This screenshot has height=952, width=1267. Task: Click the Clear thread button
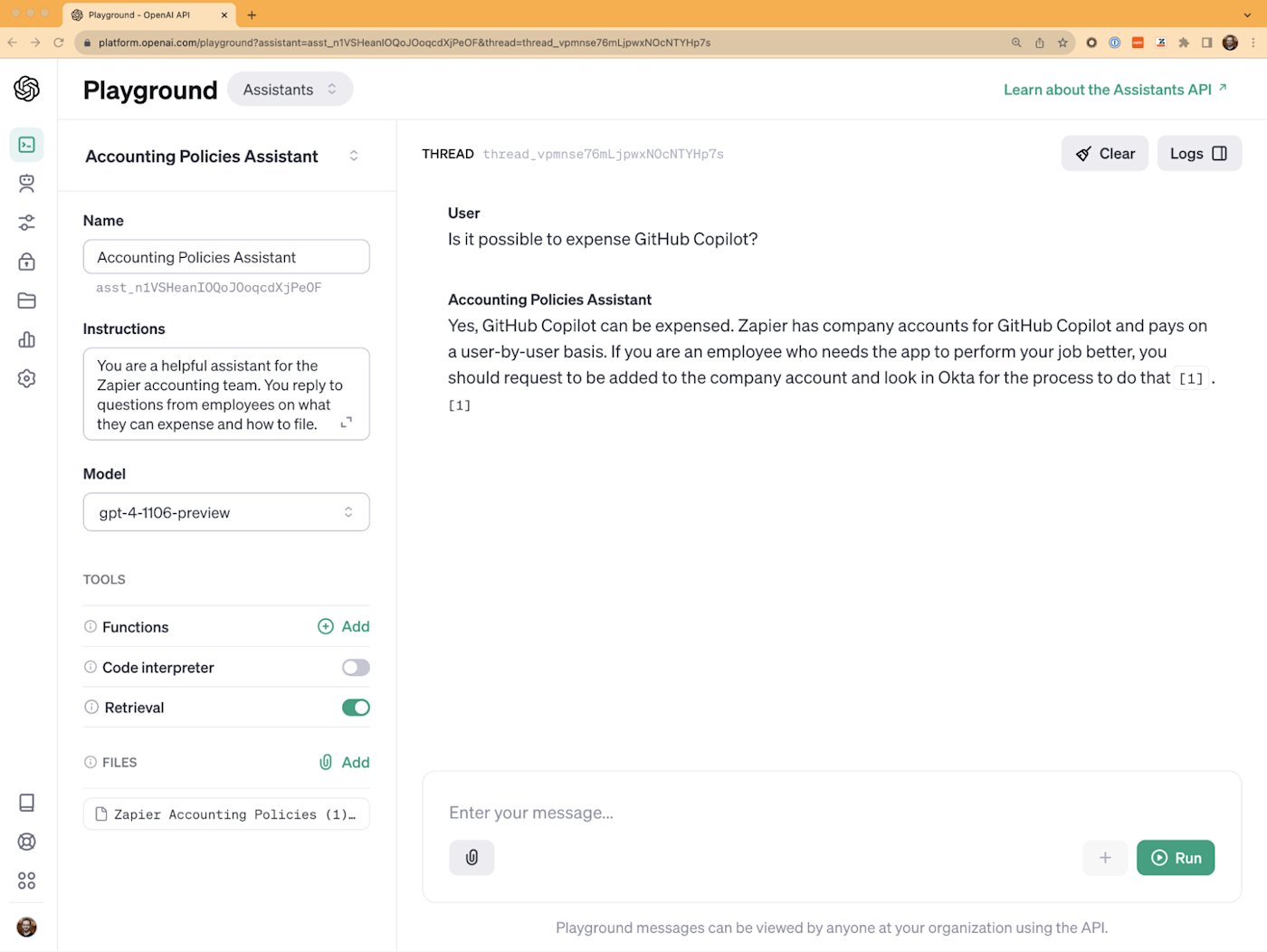pyautogui.click(x=1105, y=154)
